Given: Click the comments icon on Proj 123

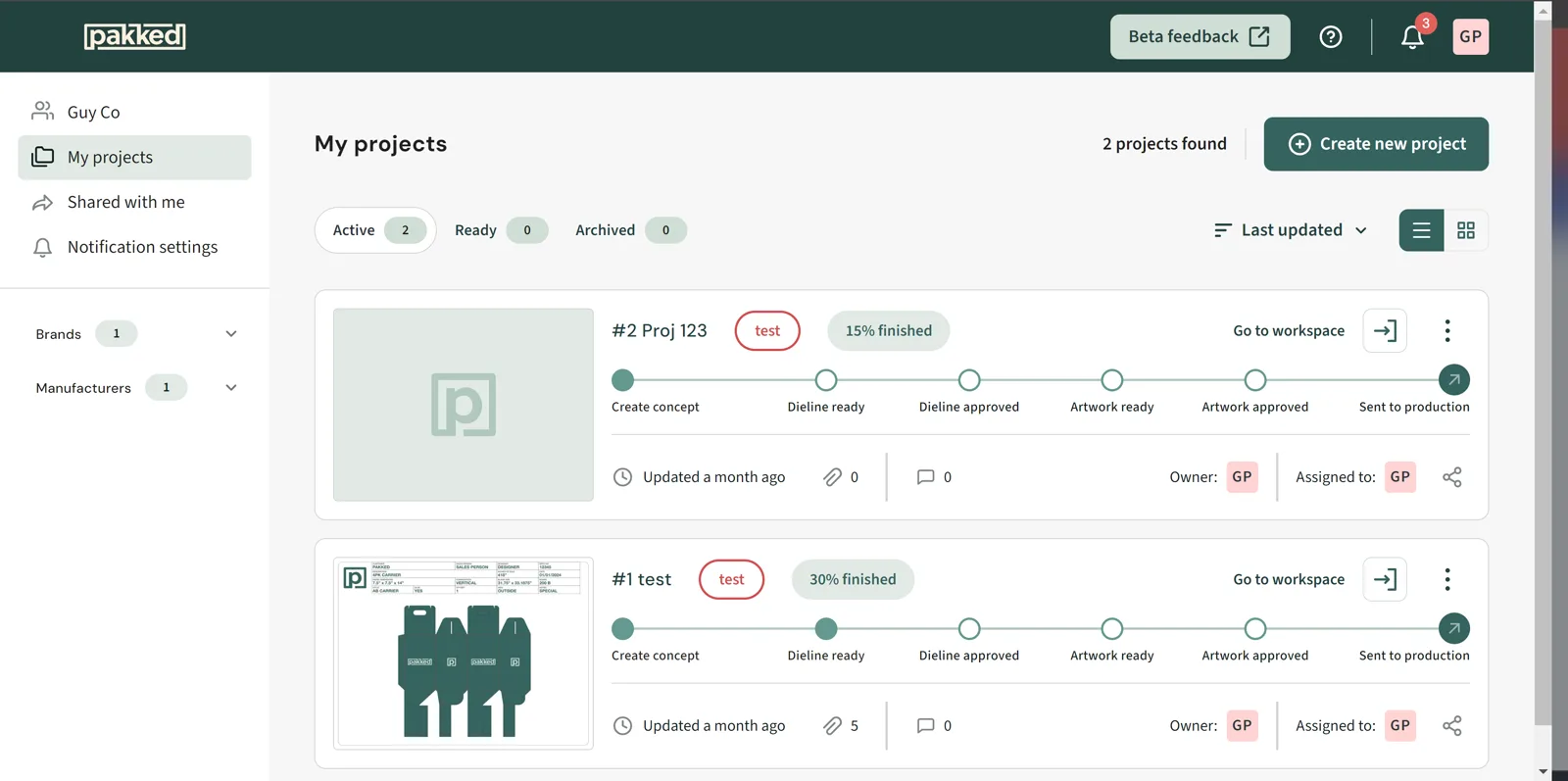Looking at the screenshot, I should click(925, 477).
